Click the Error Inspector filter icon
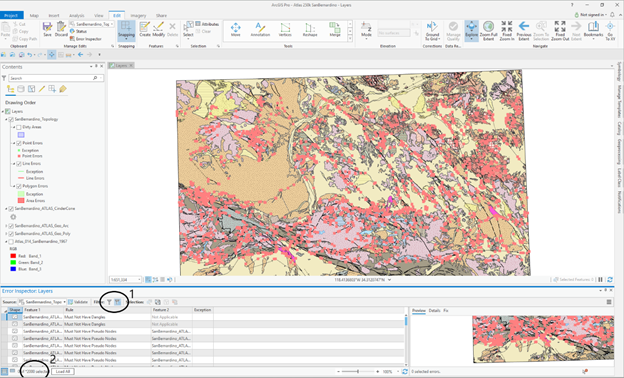Viewport: 624px width, 378px height. point(109,302)
